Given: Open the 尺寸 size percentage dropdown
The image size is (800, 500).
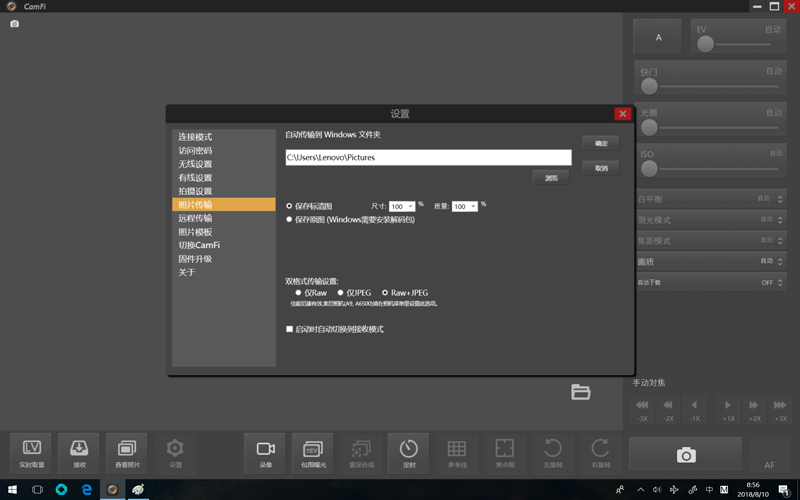Looking at the screenshot, I should tap(402, 206).
